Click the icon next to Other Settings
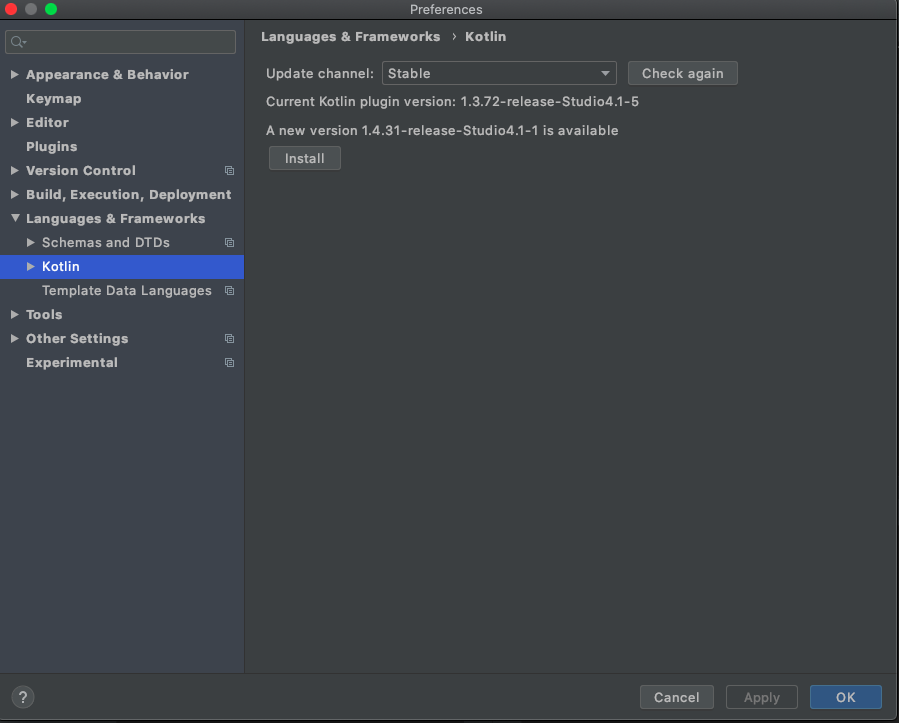The width and height of the screenshot is (899, 723). [229, 338]
